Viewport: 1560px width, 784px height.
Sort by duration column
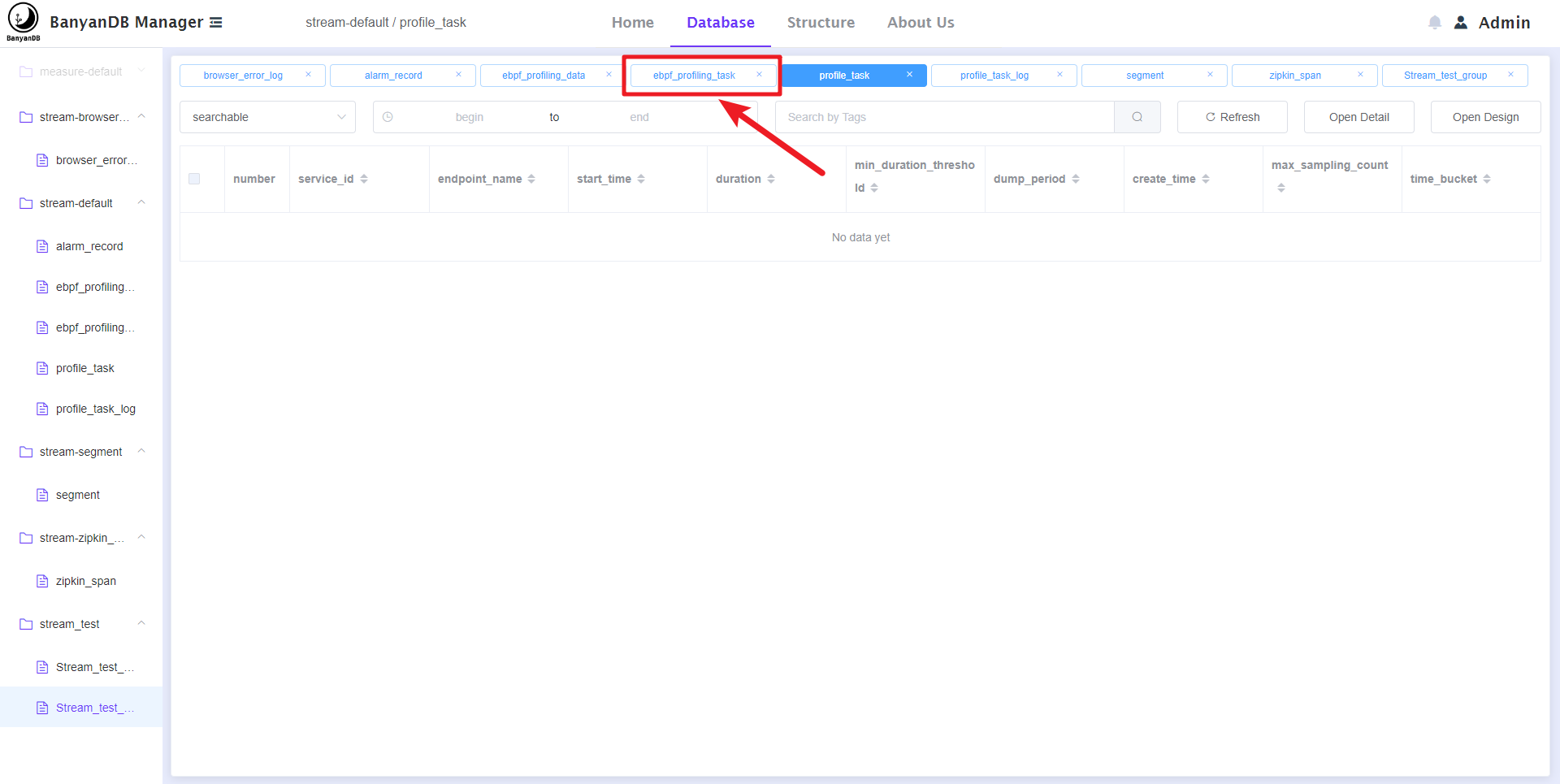[771, 179]
